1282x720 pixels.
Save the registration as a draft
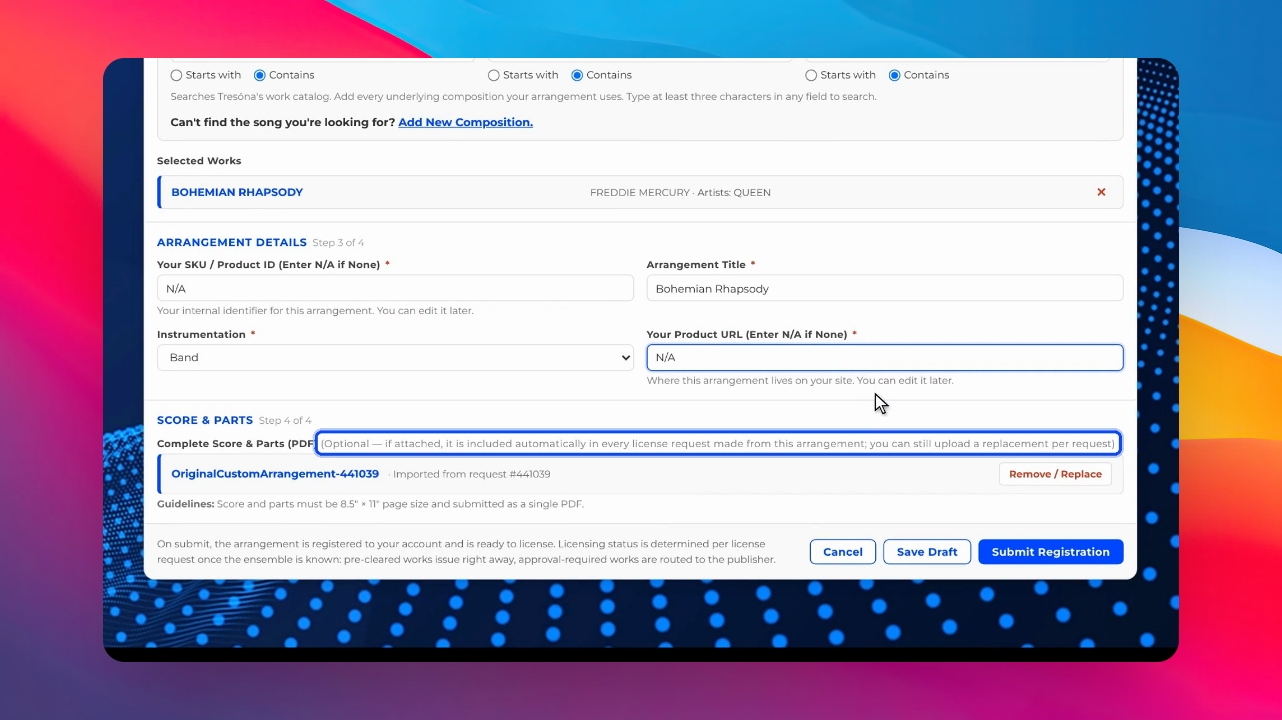tap(927, 552)
